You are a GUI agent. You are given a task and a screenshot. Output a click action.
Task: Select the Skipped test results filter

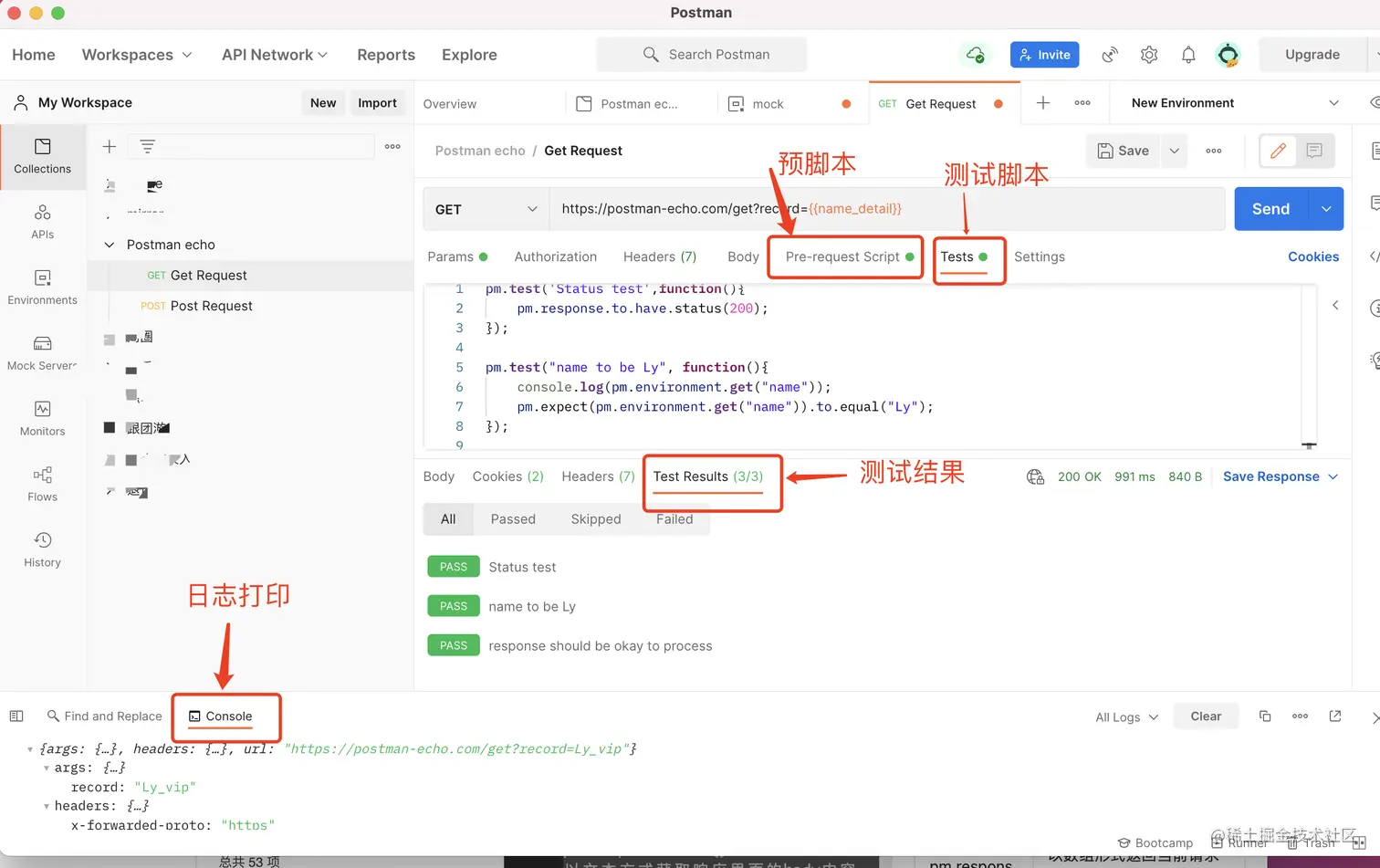pos(596,519)
